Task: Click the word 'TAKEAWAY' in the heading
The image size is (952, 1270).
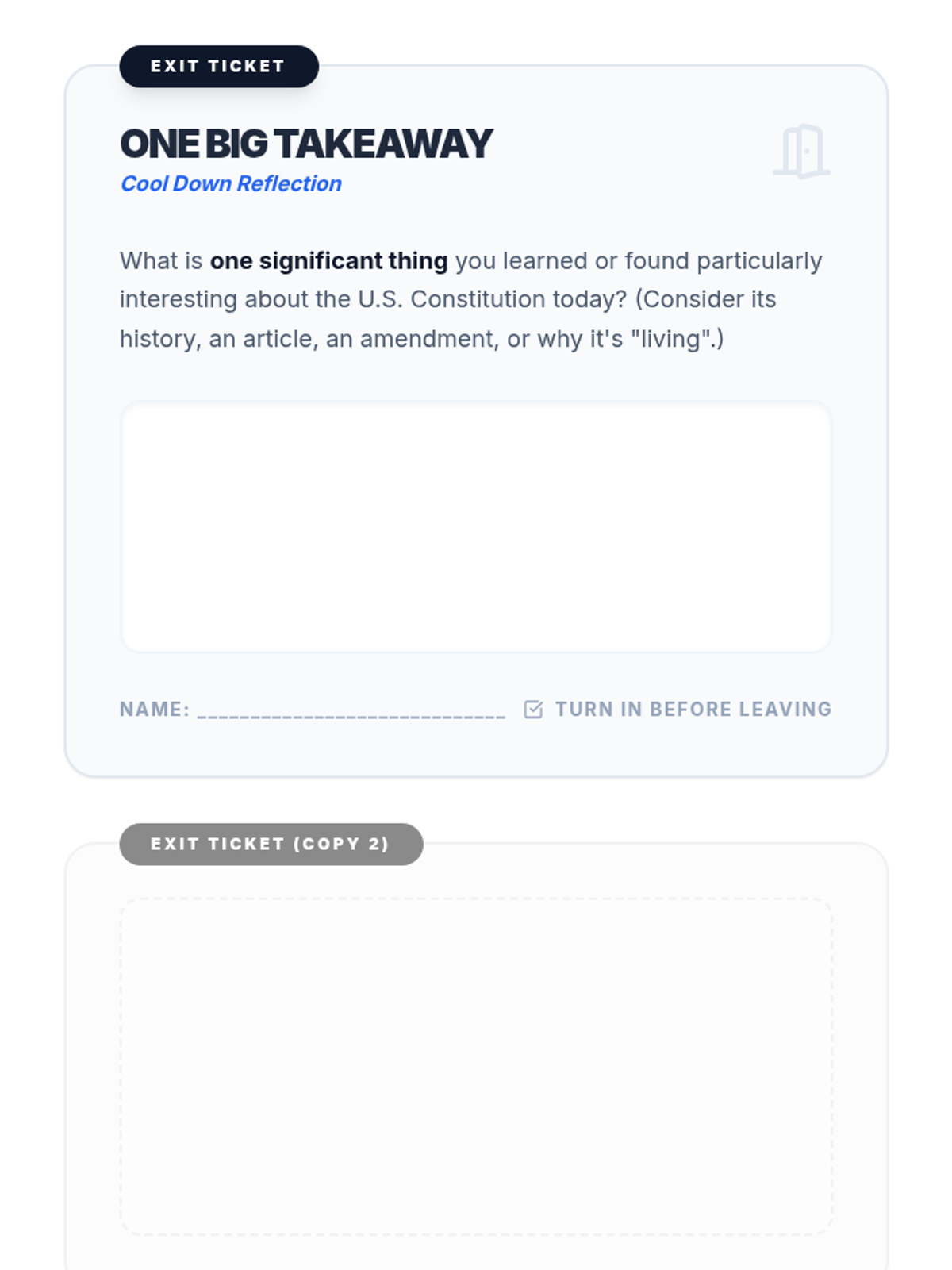Action: (x=384, y=144)
